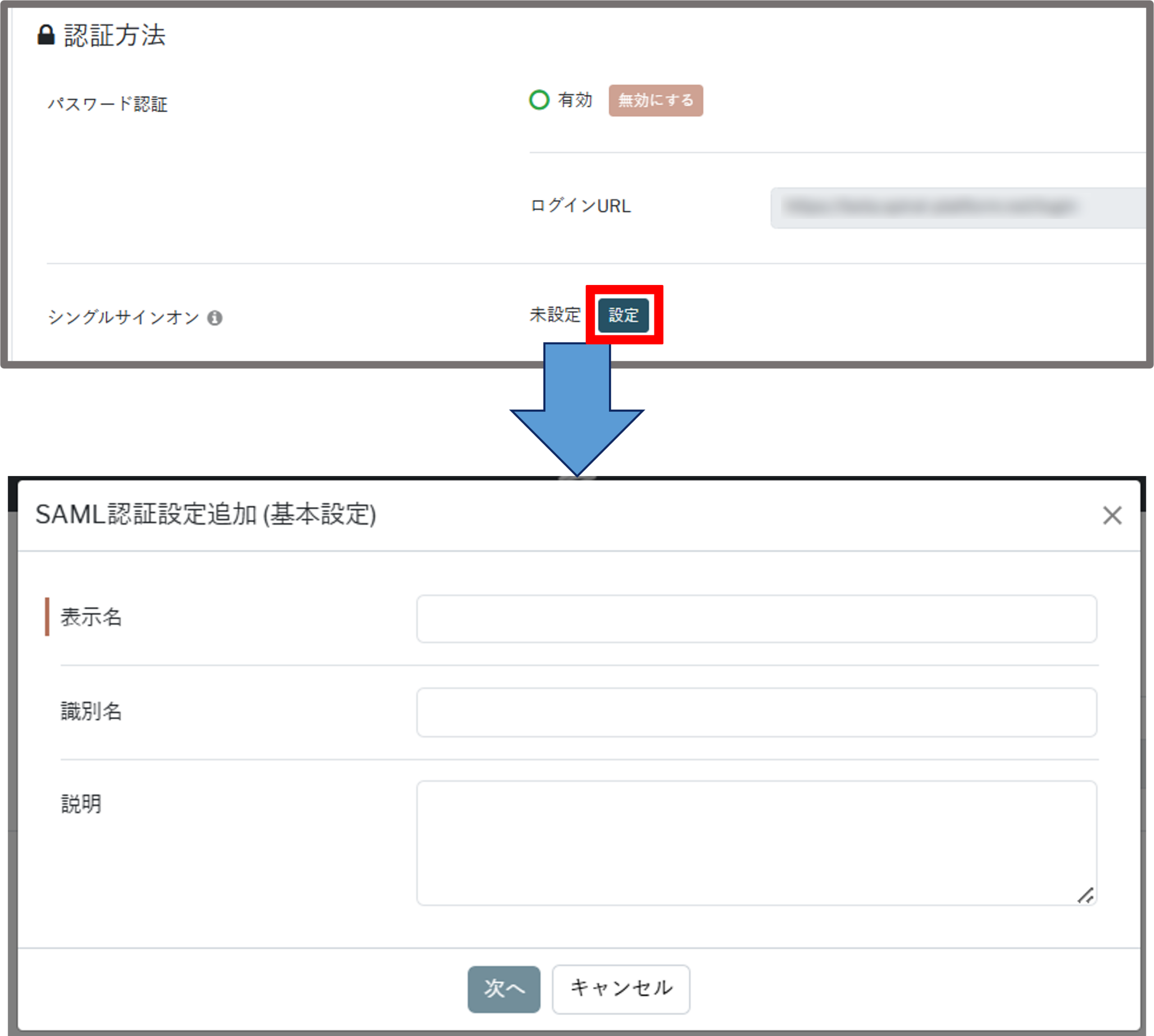The height and width of the screenshot is (1036, 1154).
Task: Close the SAML認証設定追加 dialog
Action: coord(1112,515)
